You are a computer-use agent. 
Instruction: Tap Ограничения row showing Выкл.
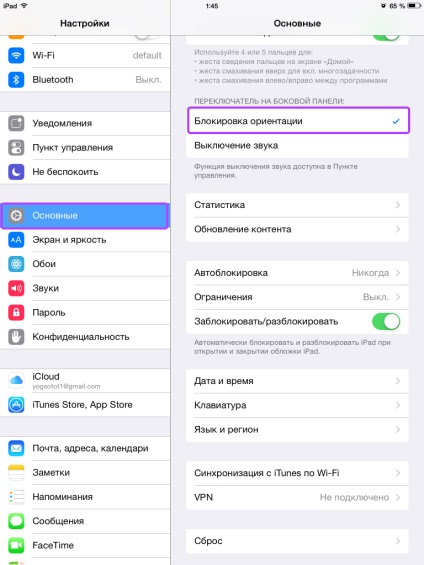(x=297, y=297)
